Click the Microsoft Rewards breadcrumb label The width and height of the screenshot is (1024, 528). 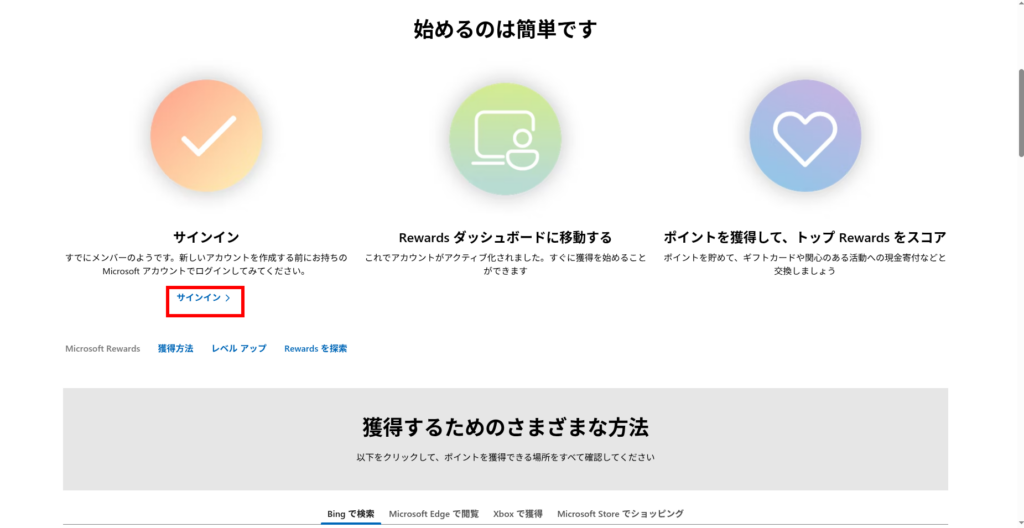tap(103, 349)
